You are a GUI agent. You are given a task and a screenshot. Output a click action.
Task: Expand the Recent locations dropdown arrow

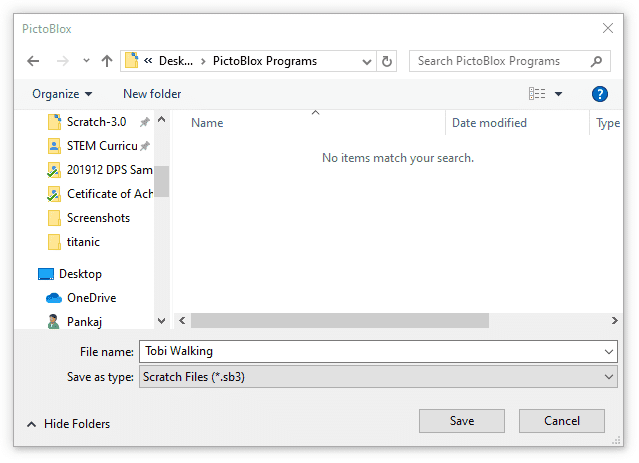pos(87,61)
